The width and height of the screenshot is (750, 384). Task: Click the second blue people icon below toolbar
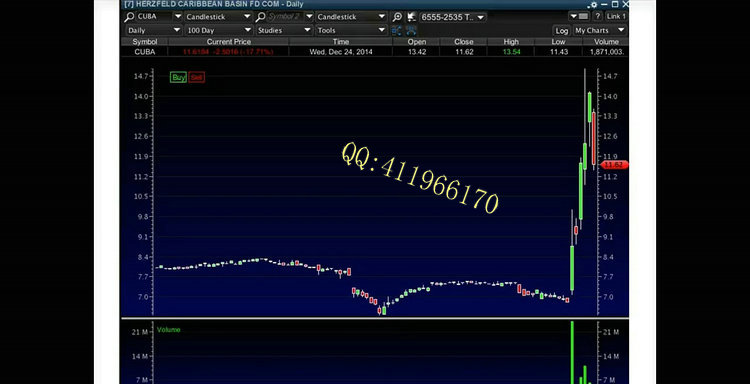point(411,31)
